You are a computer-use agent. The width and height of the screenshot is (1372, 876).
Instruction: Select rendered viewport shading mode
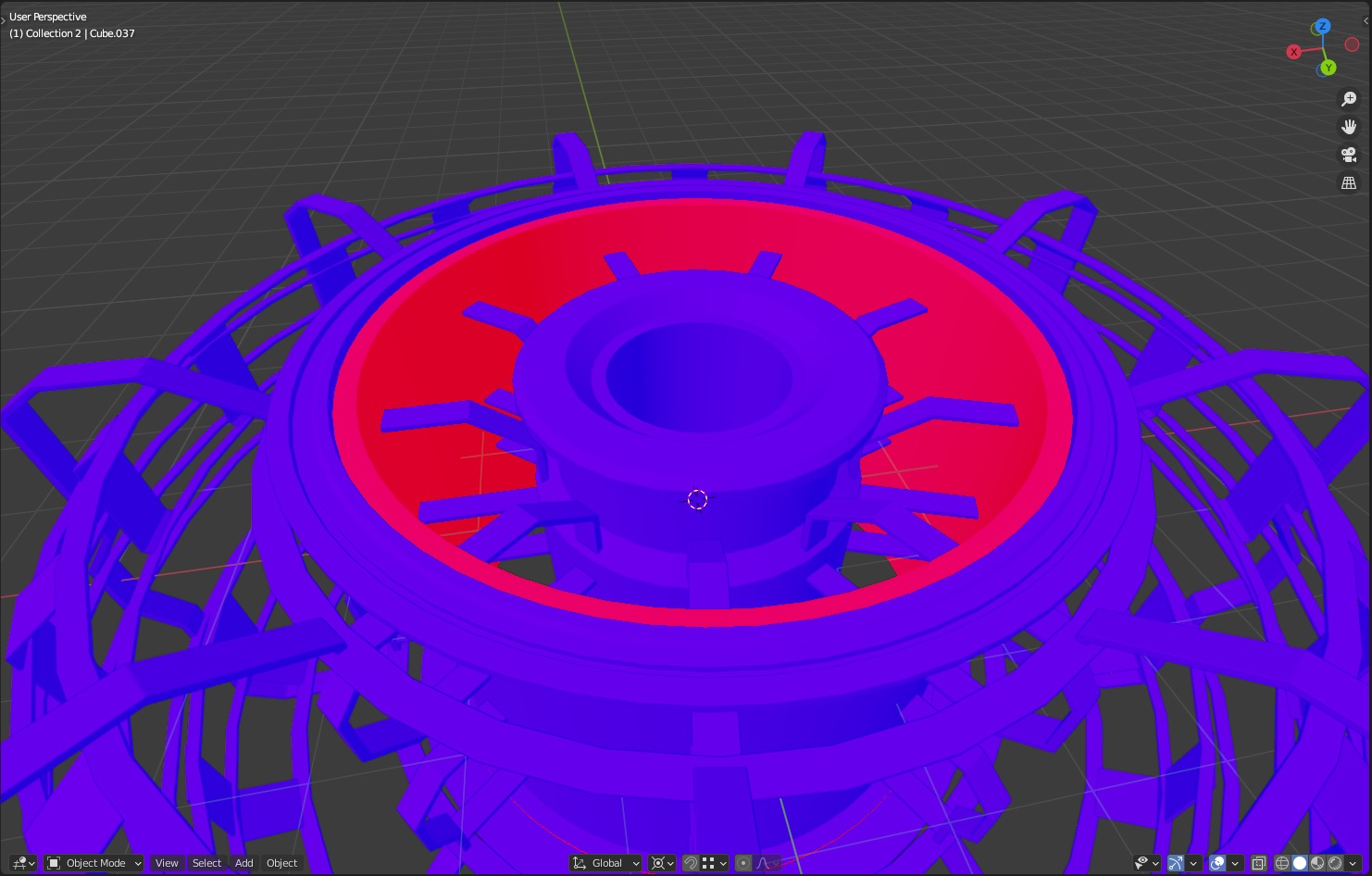1335,863
